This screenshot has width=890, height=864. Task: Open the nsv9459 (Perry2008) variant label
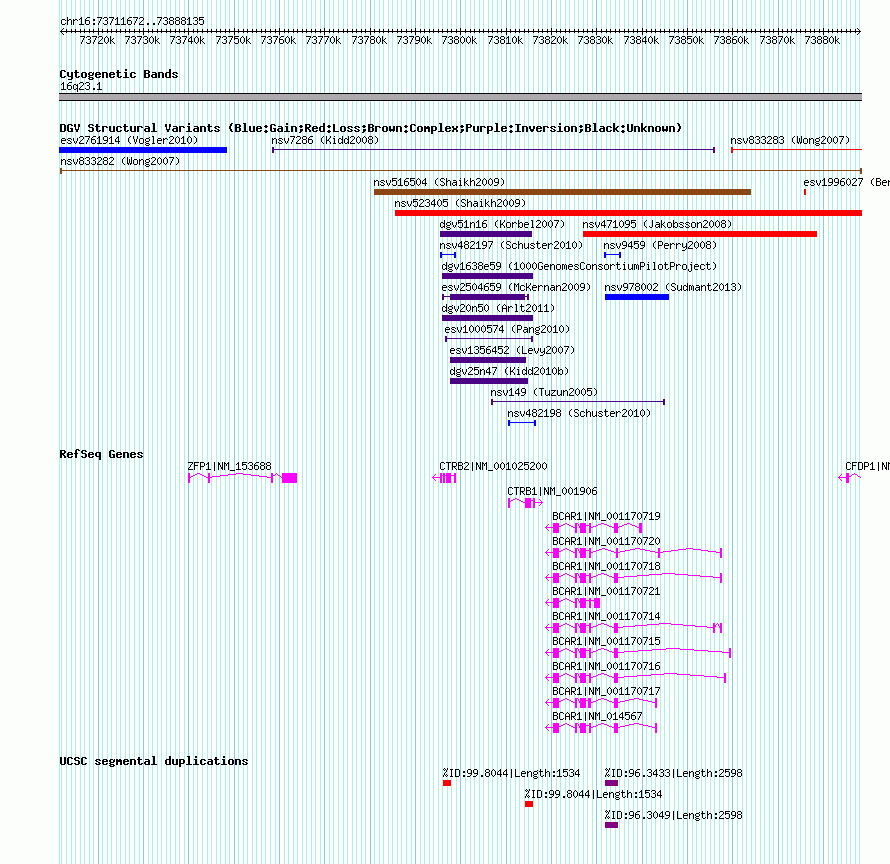660,245
